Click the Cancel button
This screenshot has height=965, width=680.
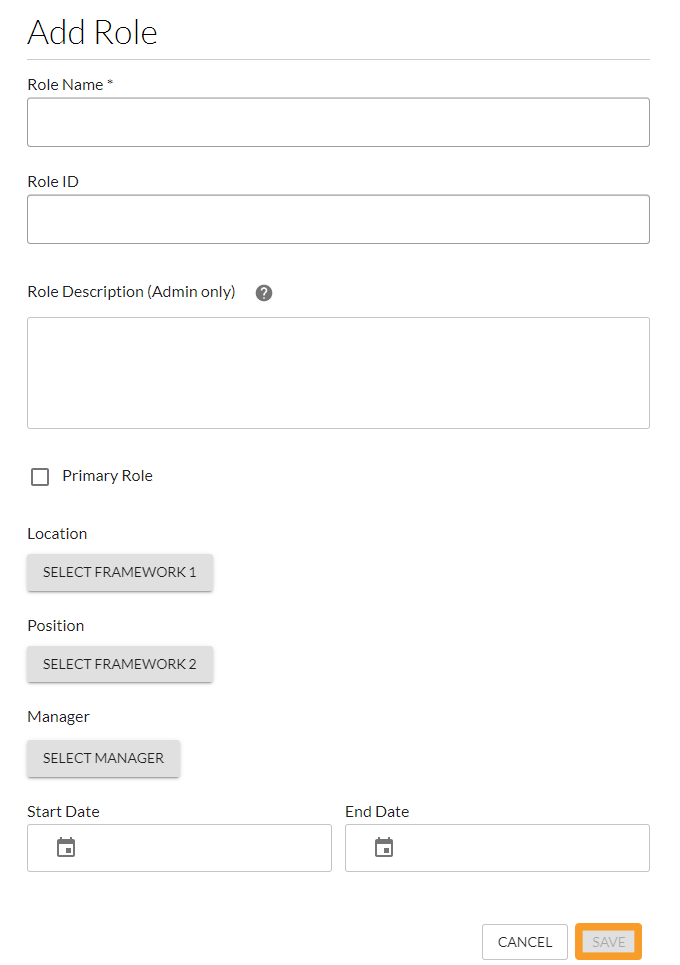tap(524, 941)
